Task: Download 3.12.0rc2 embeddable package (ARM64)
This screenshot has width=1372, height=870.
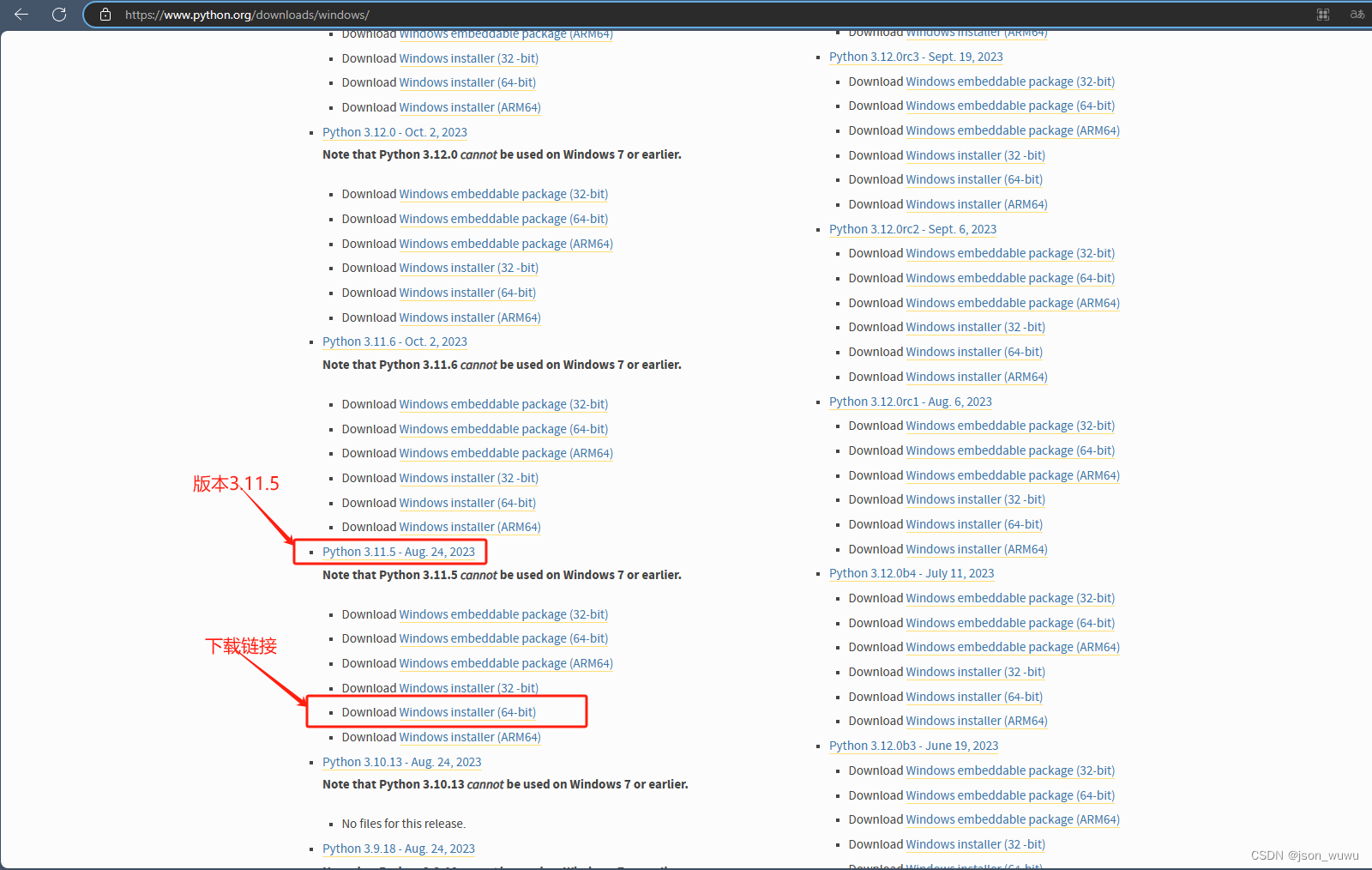Action: point(1013,303)
